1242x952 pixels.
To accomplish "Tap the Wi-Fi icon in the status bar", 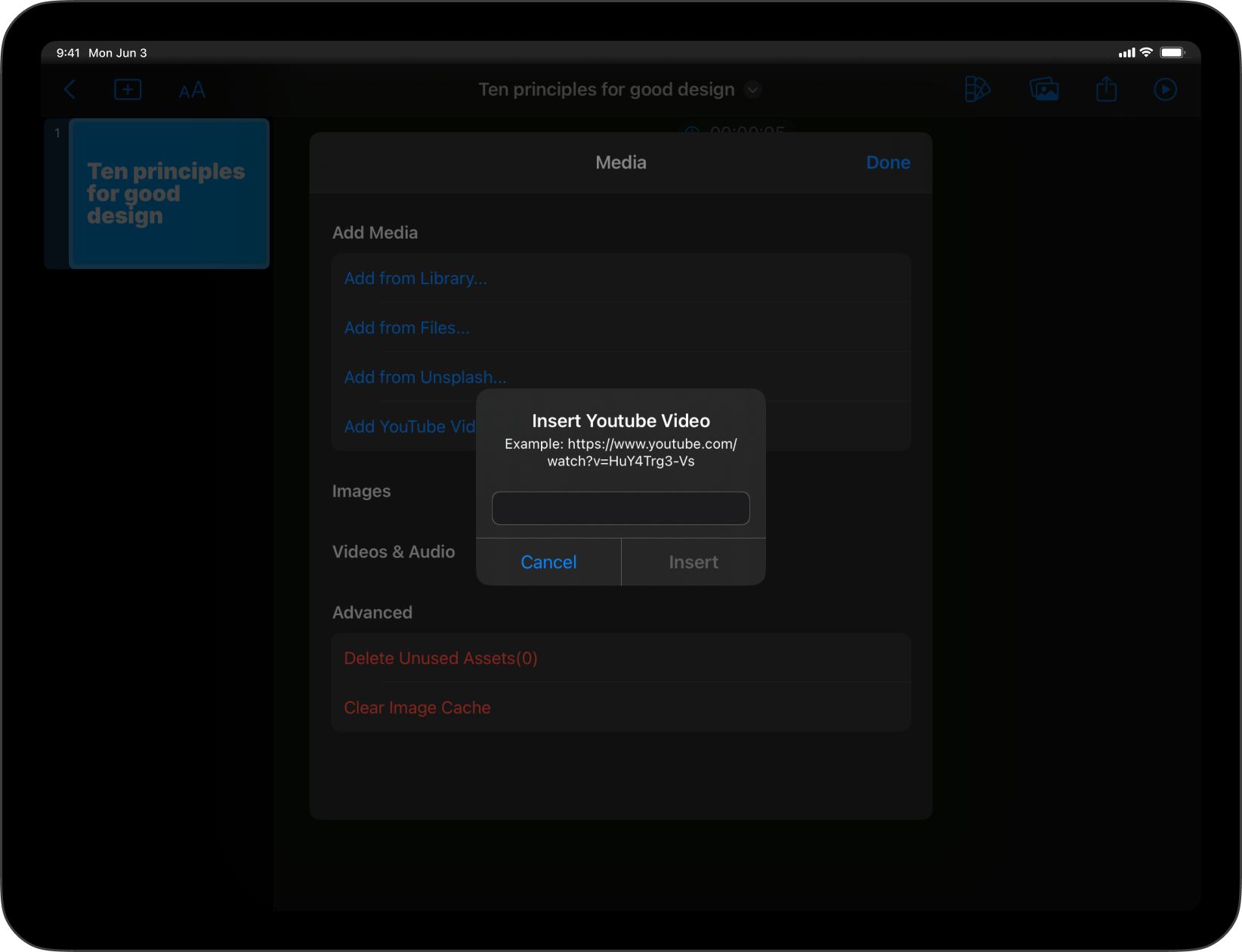I will (1146, 52).
